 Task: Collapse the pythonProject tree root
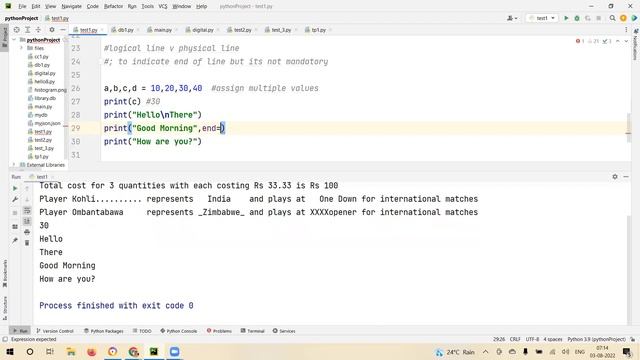(14, 40)
